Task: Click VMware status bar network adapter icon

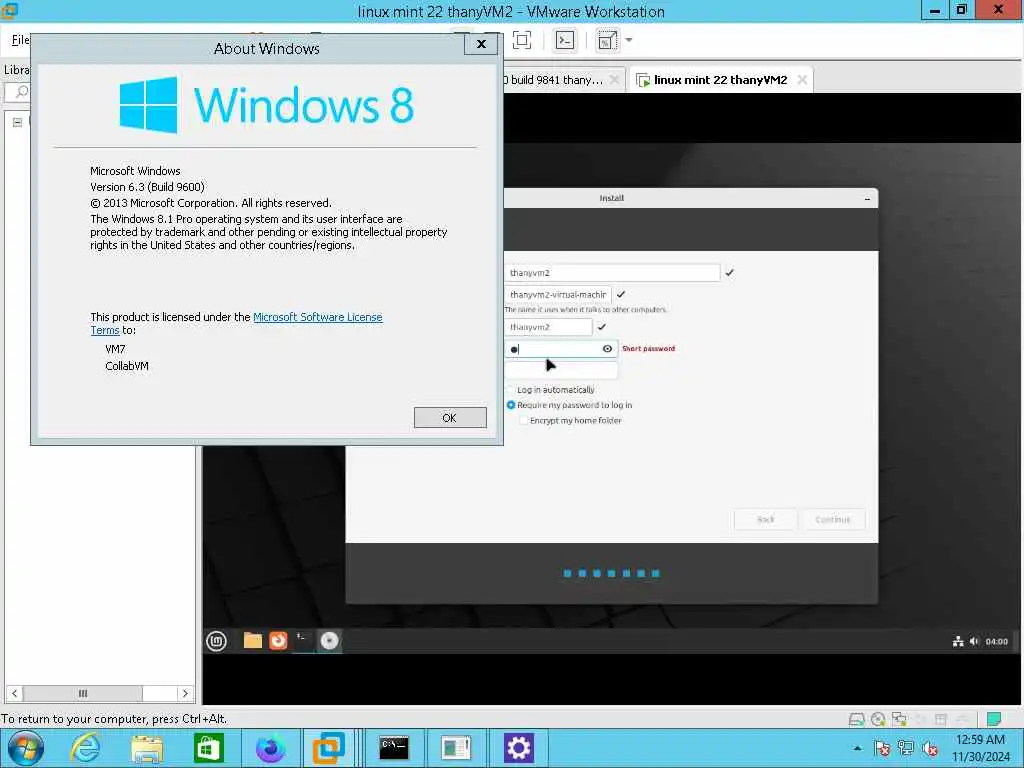Action: pos(899,719)
